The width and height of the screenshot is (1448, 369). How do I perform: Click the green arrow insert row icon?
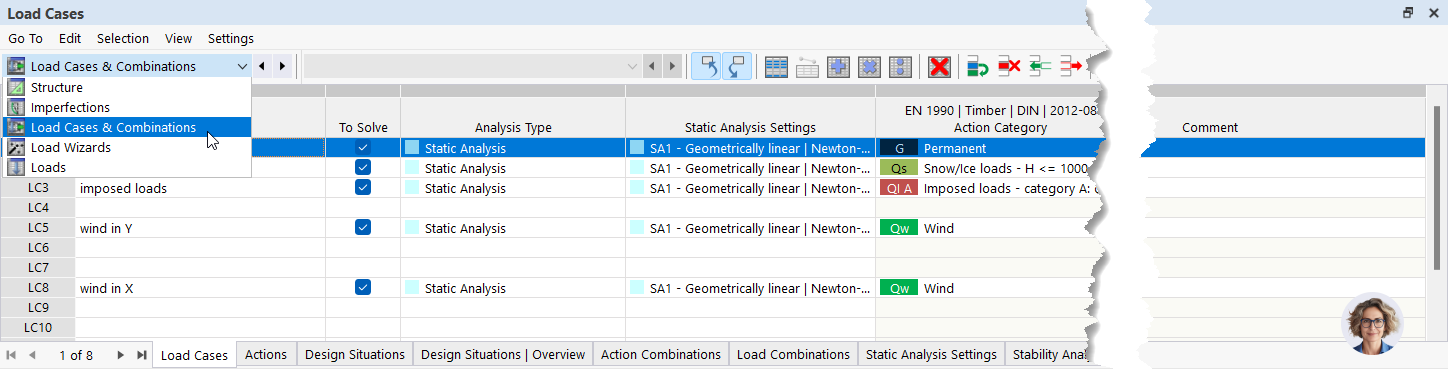[1040, 67]
